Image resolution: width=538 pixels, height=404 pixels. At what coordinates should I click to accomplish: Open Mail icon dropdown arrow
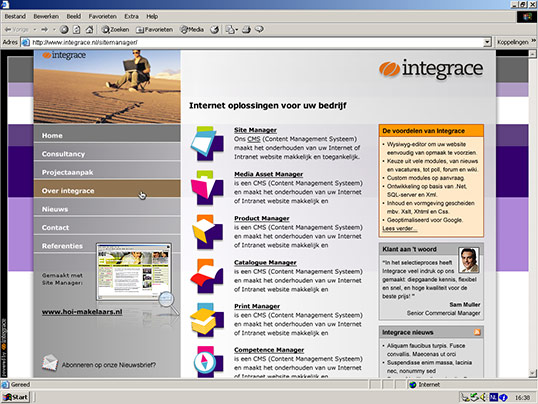[x=236, y=30]
